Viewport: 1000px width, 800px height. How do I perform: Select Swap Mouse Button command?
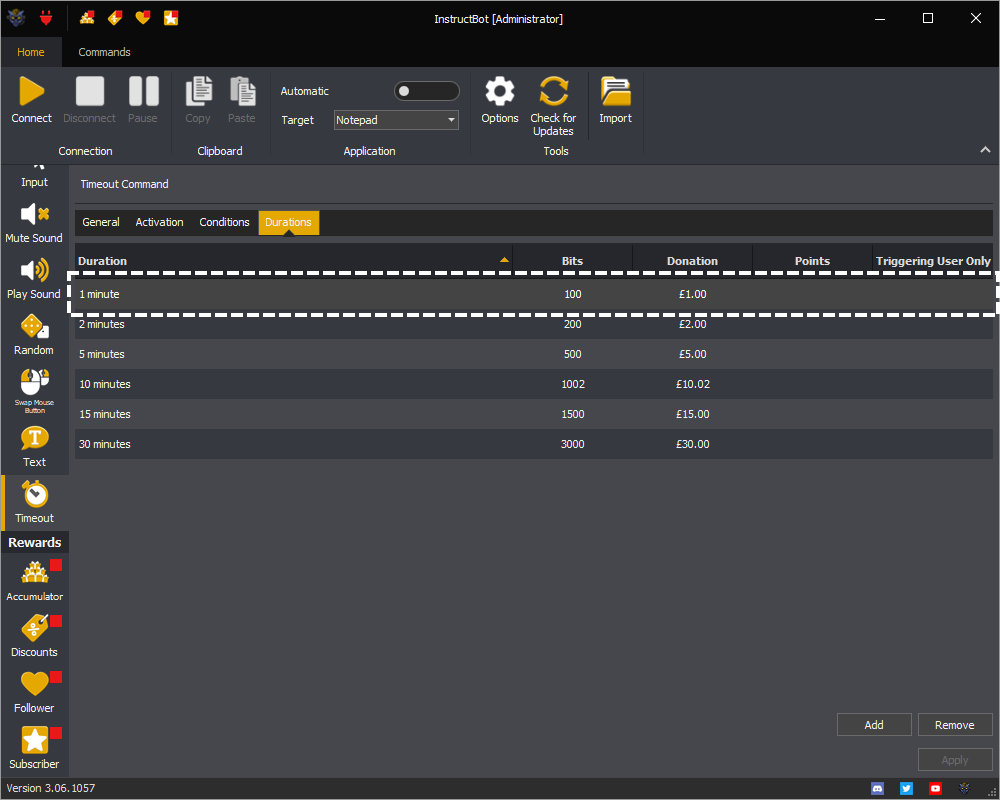34,392
